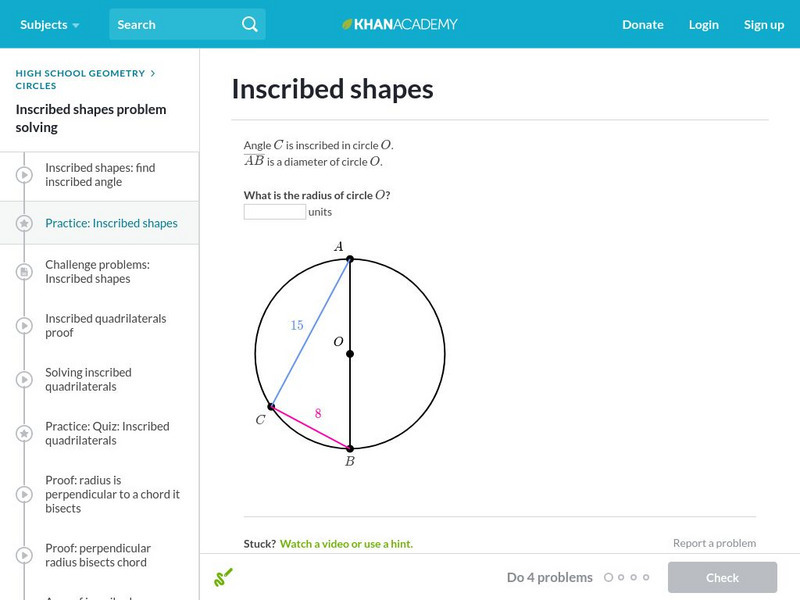Select Proof: radius is perpendicular to chord
Viewport: 800px width, 600px height.
(112, 494)
